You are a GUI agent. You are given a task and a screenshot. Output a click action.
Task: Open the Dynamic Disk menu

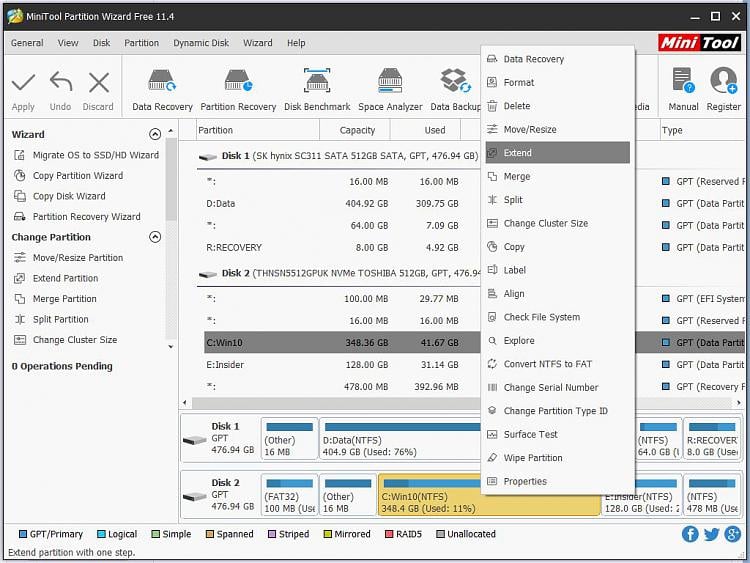201,43
